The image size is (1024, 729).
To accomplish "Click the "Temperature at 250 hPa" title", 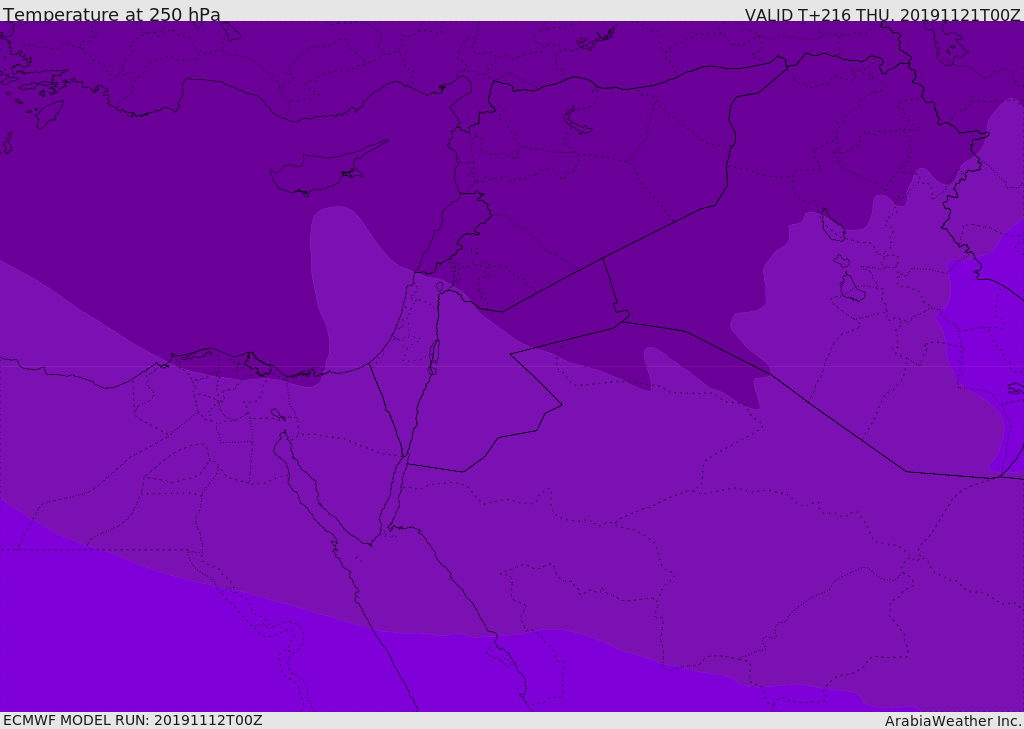I will (111, 14).
